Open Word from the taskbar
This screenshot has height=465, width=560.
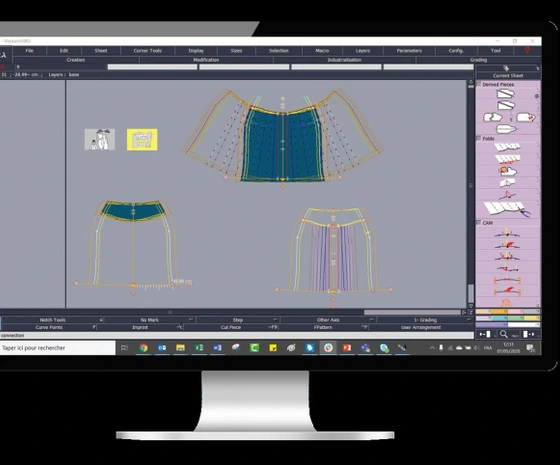point(218,348)
